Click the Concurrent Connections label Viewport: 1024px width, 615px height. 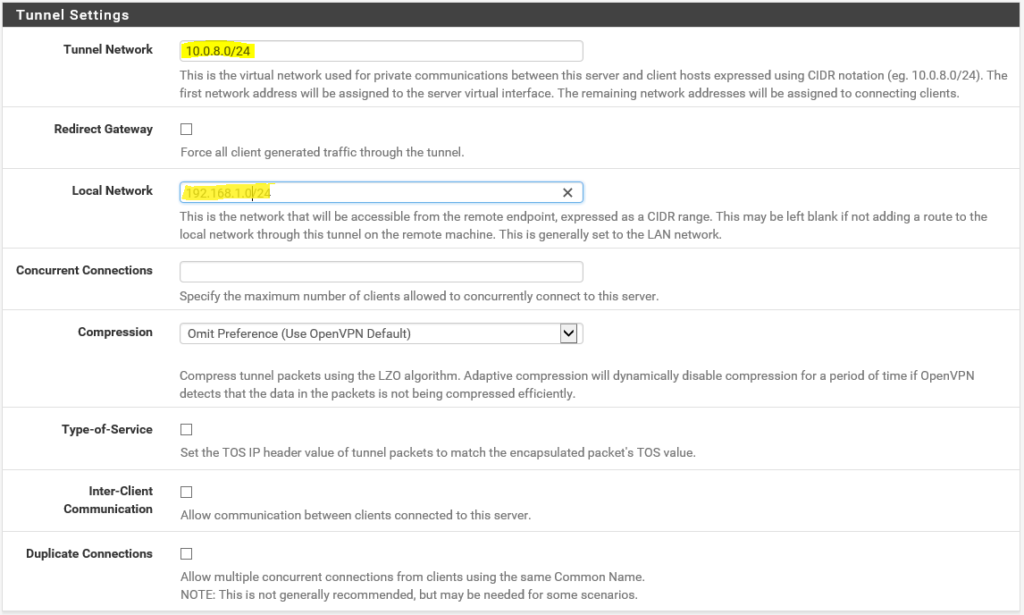click(x=84, y=271)
